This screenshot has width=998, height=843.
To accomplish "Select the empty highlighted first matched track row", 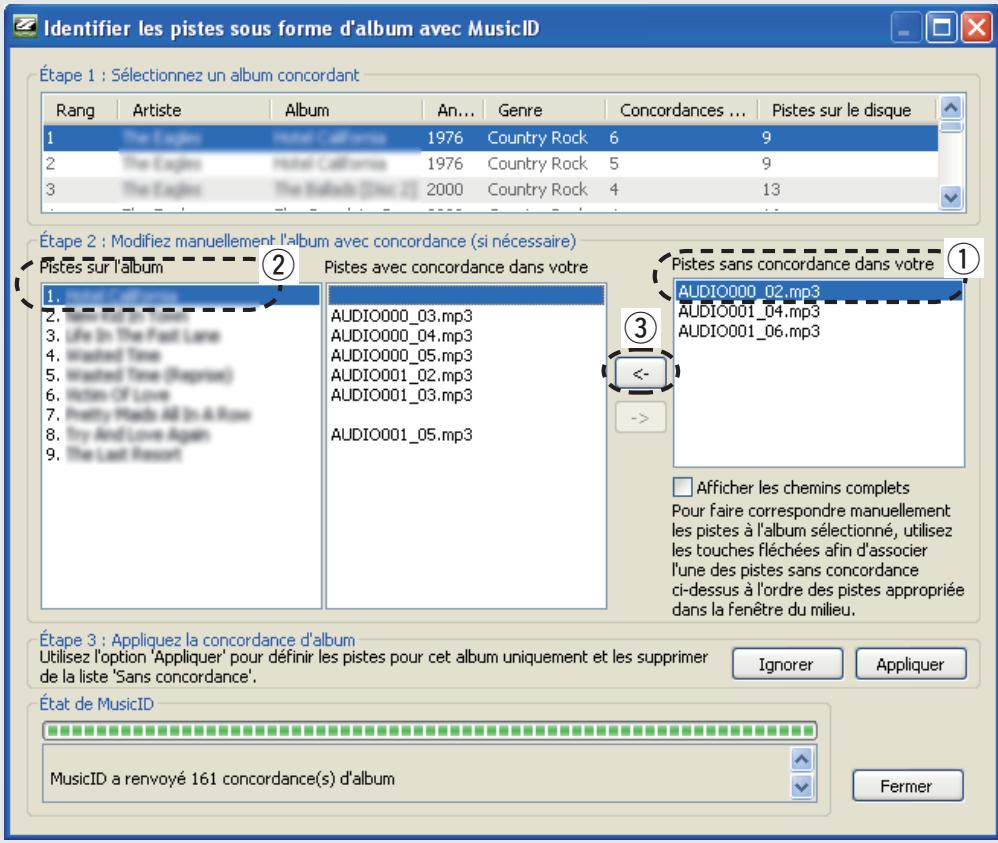I will pos(466,295).
